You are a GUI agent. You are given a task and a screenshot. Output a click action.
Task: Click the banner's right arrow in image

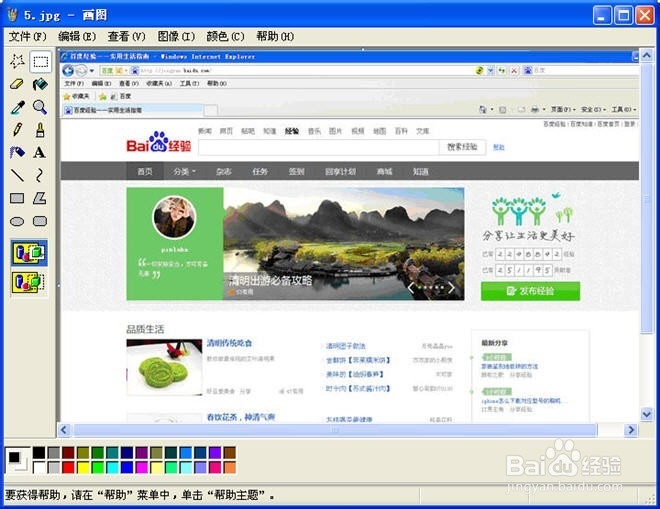(x=451, y=288)
